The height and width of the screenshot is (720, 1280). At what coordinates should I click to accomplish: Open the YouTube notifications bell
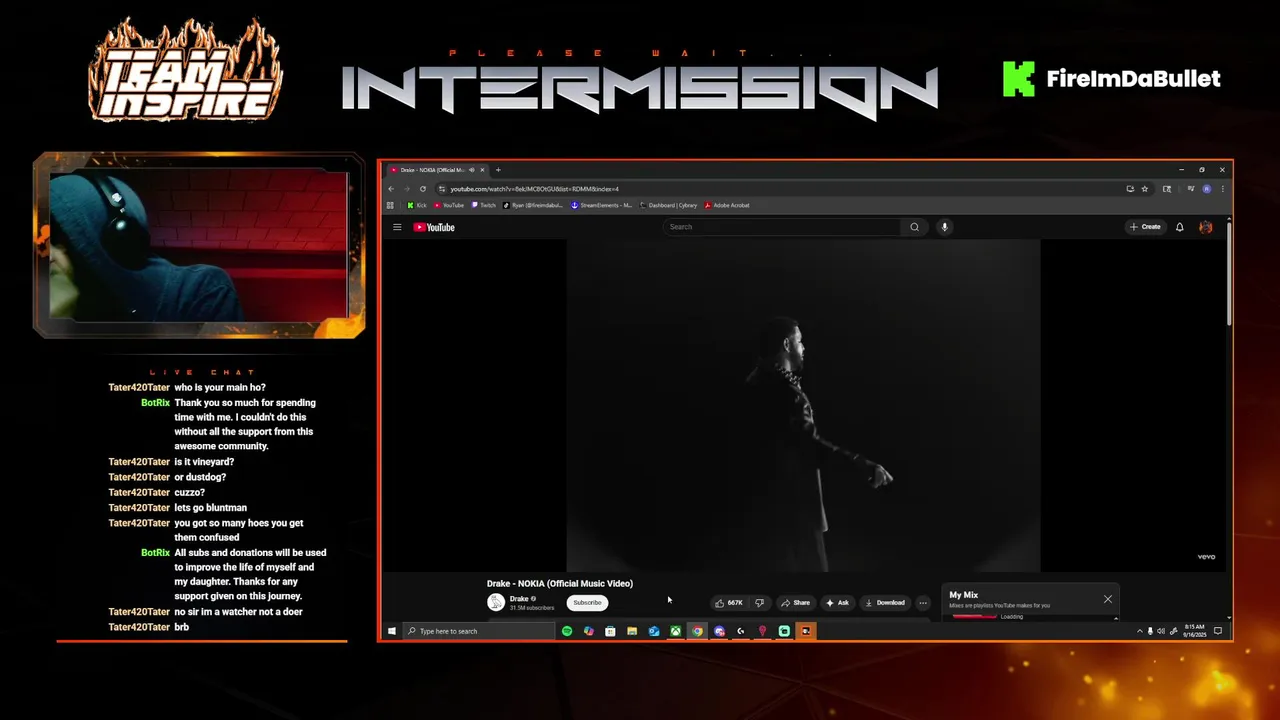(1180, 227)
